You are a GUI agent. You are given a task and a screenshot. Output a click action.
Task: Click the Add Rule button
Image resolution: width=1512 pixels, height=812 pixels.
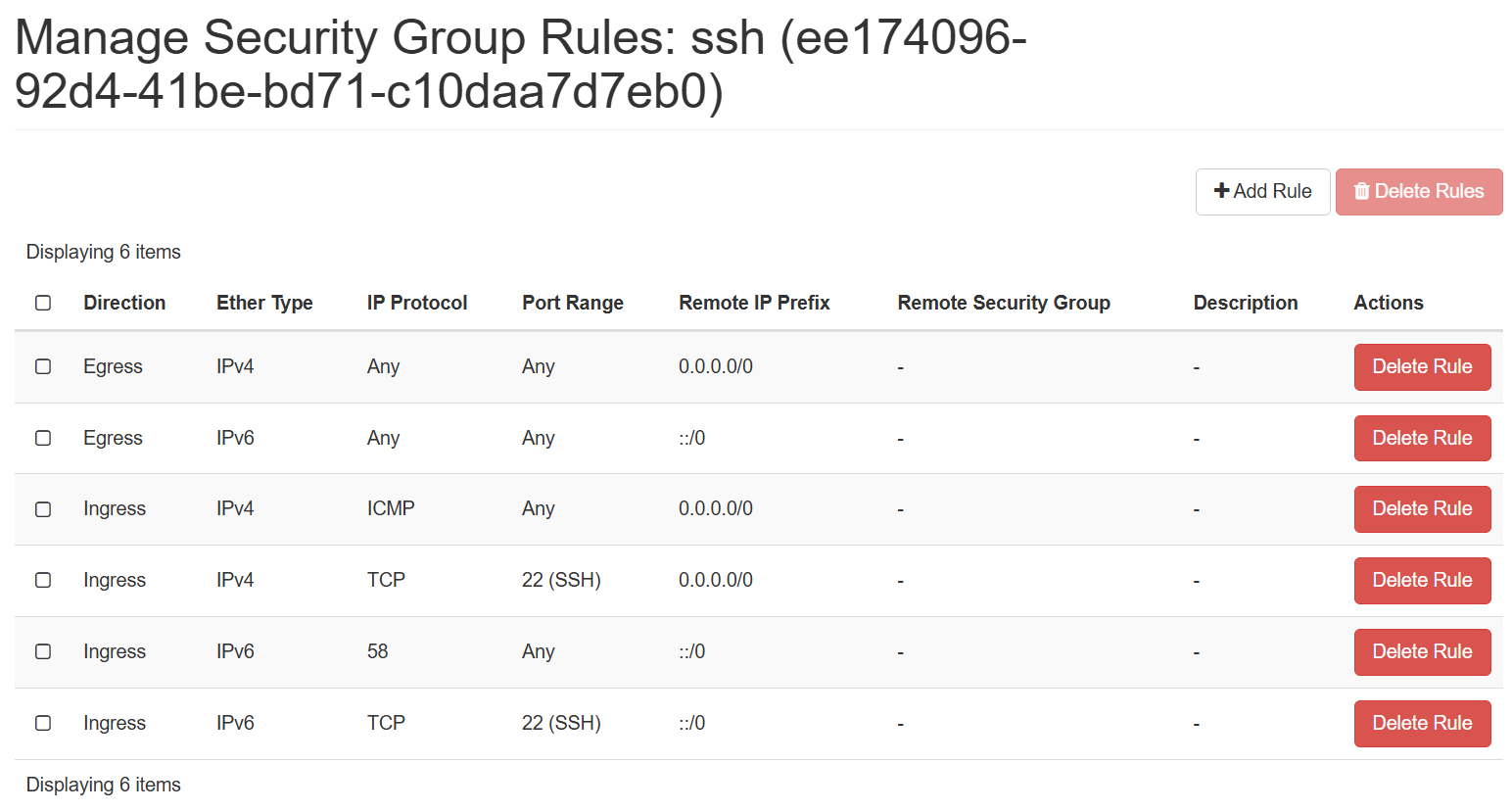tap(1262, 192)
